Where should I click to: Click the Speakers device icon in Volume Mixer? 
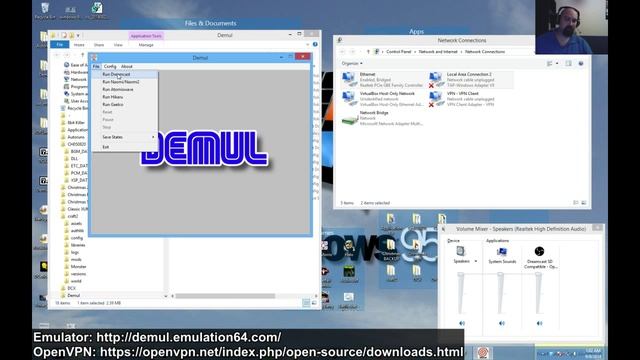460,251
